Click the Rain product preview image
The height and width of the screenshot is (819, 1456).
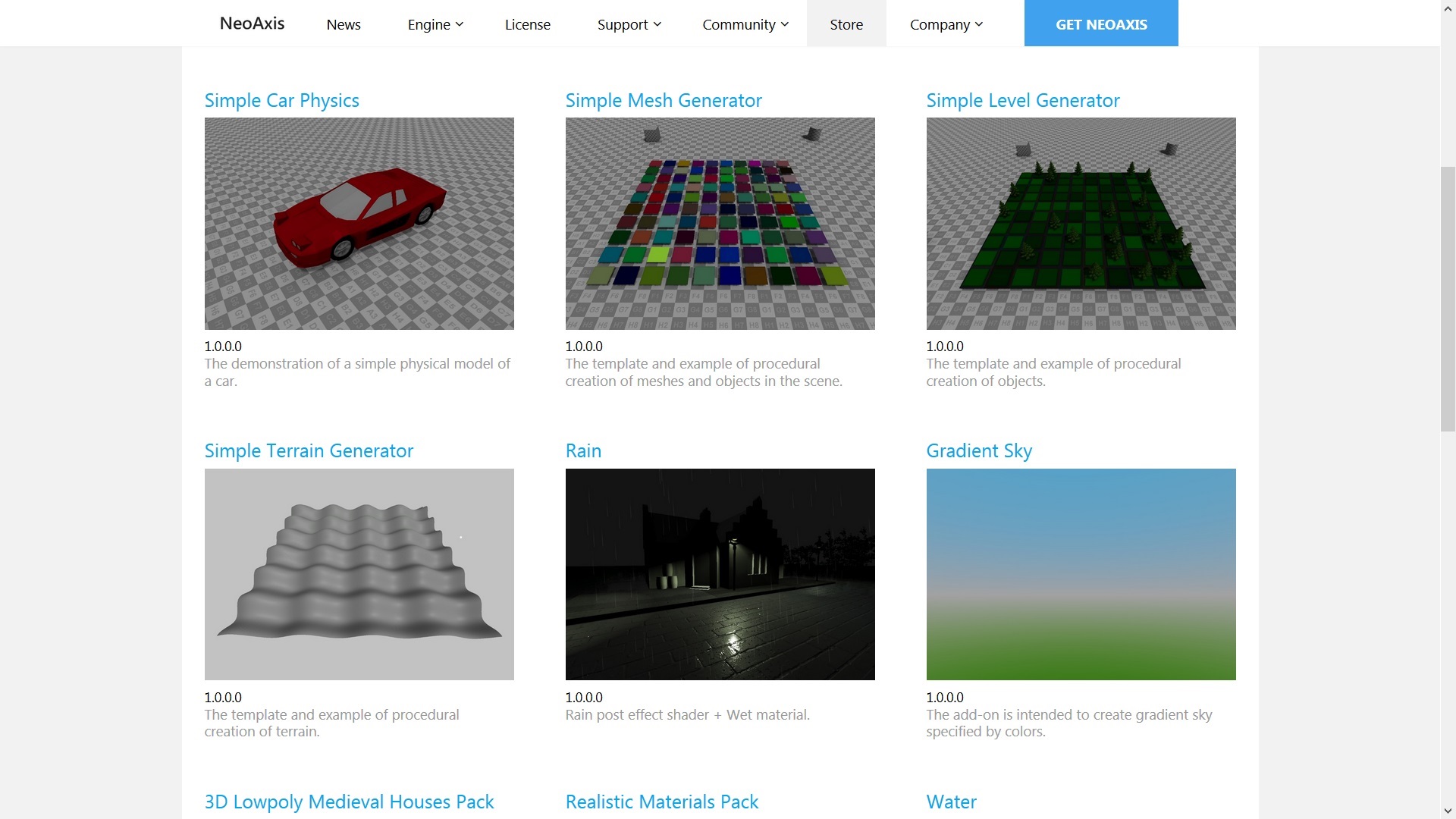[720, 574]
